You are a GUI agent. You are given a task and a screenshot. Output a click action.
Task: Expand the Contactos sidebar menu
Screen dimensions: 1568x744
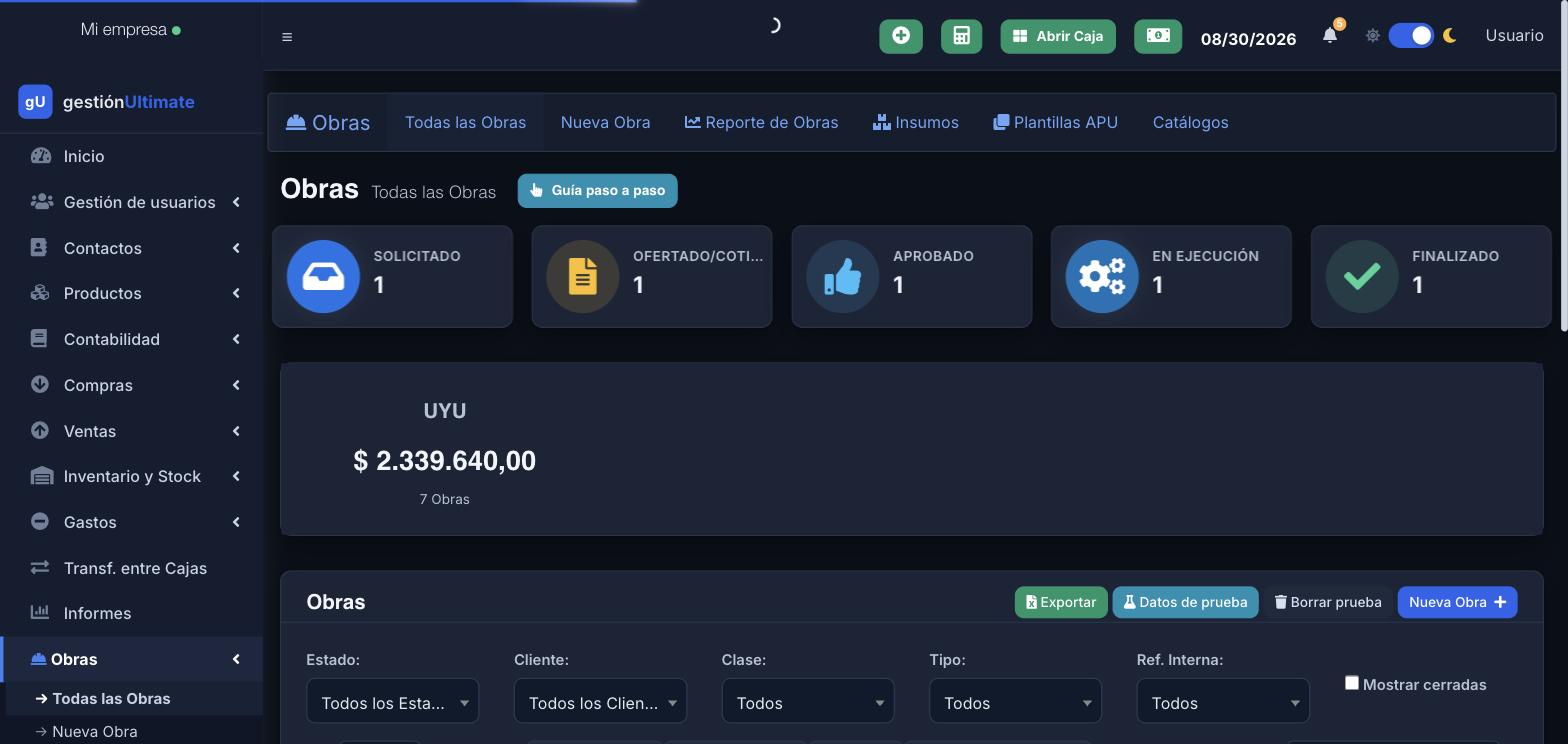(131, 248)
